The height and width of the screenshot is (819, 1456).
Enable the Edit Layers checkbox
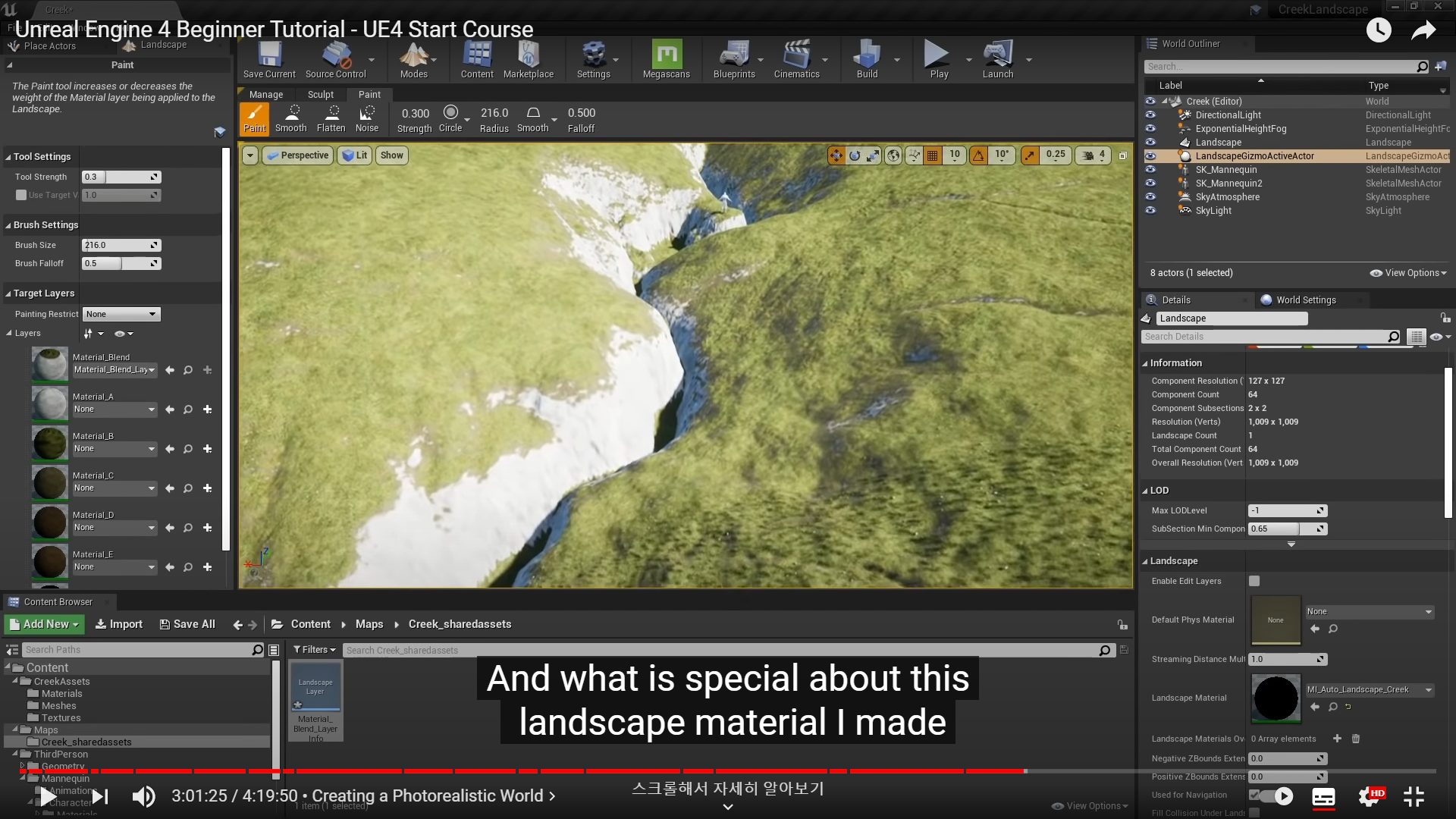[x=1254, y=581]
